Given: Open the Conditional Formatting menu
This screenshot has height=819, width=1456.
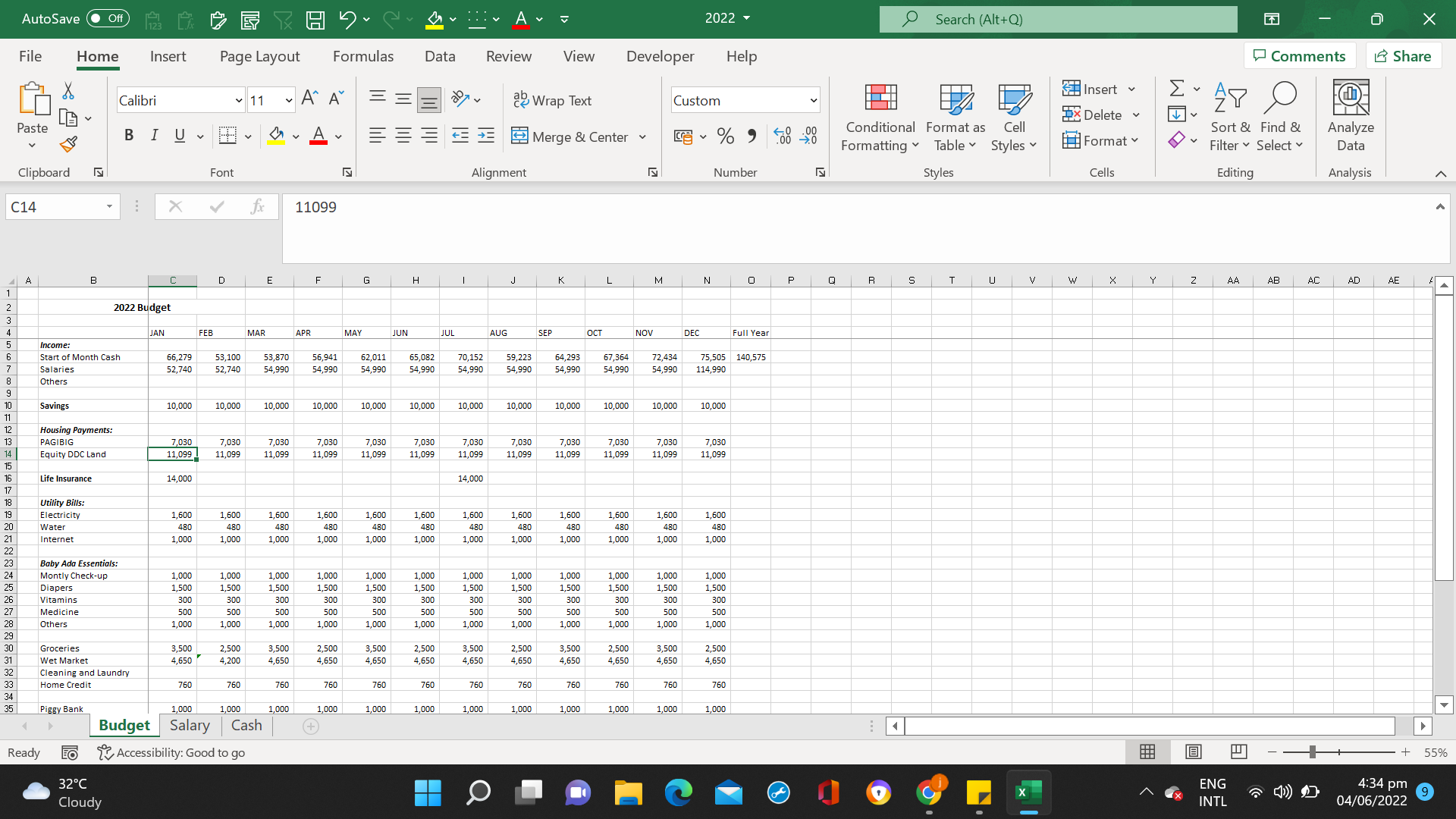Looking at the screenshot, I should [x=880, y=118].
